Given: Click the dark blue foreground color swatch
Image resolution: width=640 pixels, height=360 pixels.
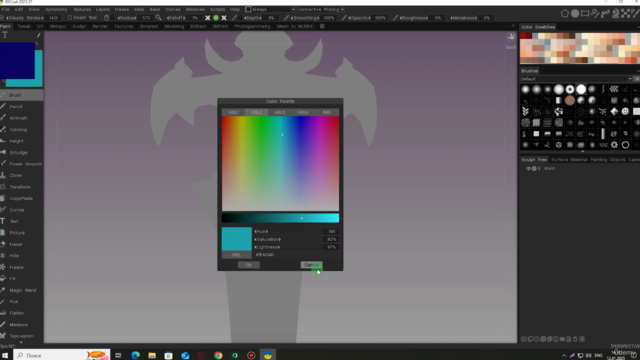Looking at the screenshot, I should [x=17, y=61].
